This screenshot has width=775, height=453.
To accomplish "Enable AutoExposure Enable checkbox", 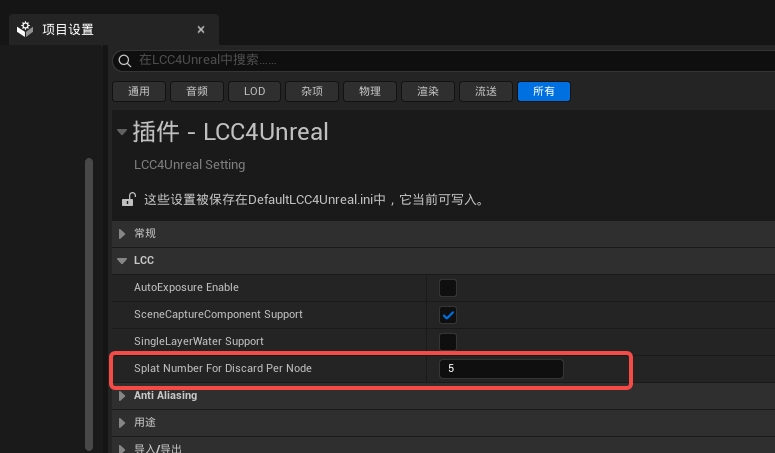I will coord(448,288).
